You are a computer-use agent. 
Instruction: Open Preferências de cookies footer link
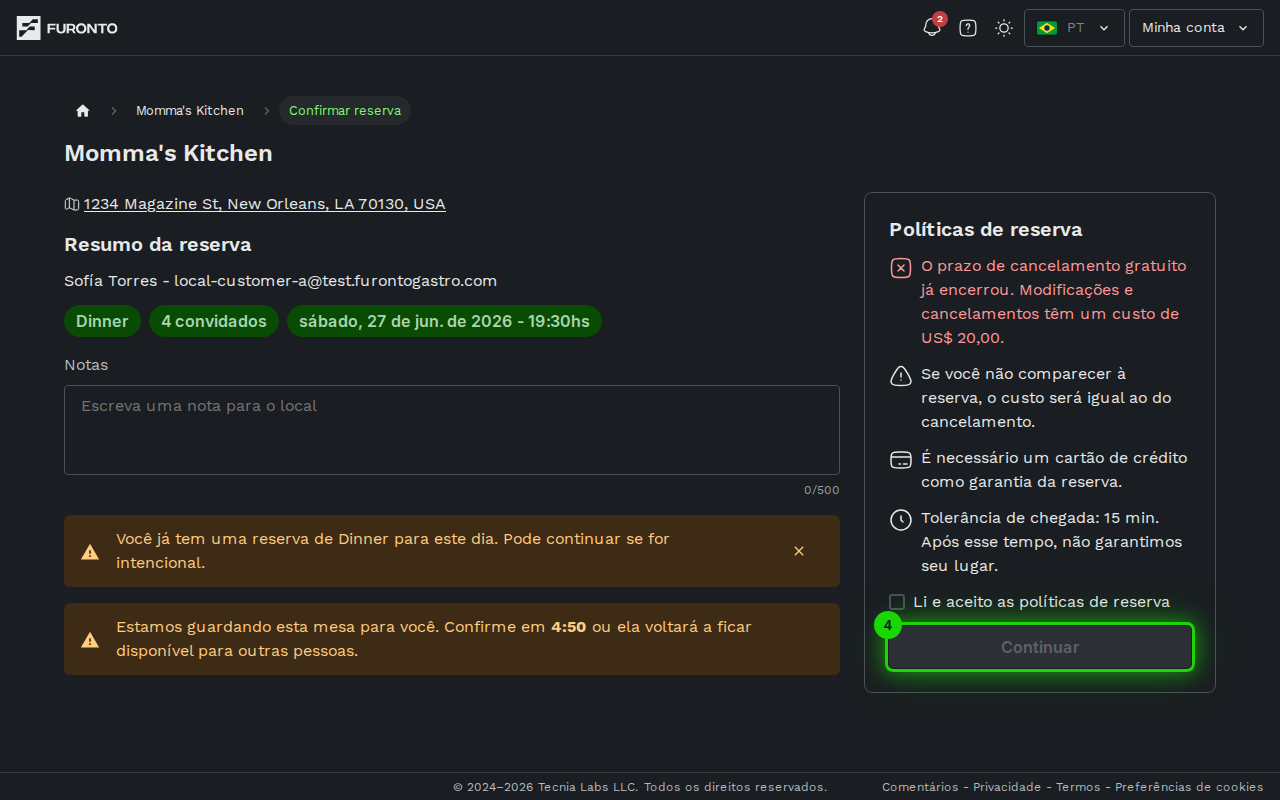(1189, 787)
